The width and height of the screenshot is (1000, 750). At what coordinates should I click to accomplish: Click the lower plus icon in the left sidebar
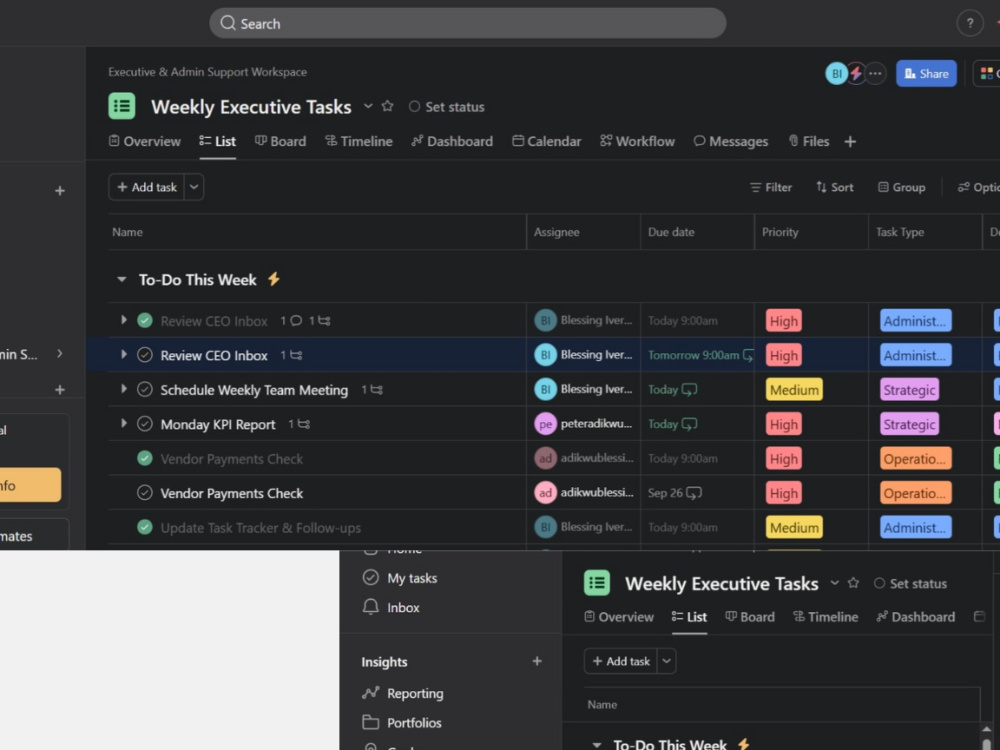pyautogui.click(x=60, y=390)
